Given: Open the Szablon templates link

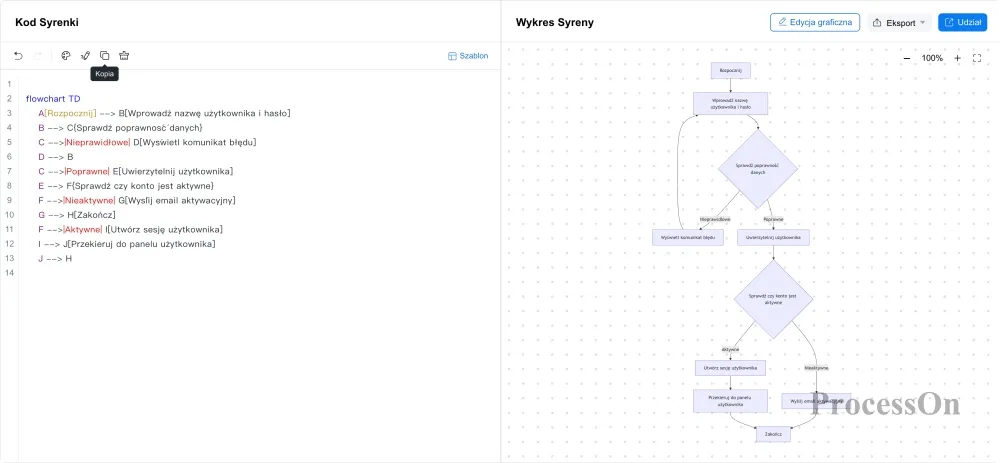Looking at the screenshot, I should [x=468, y=56].
